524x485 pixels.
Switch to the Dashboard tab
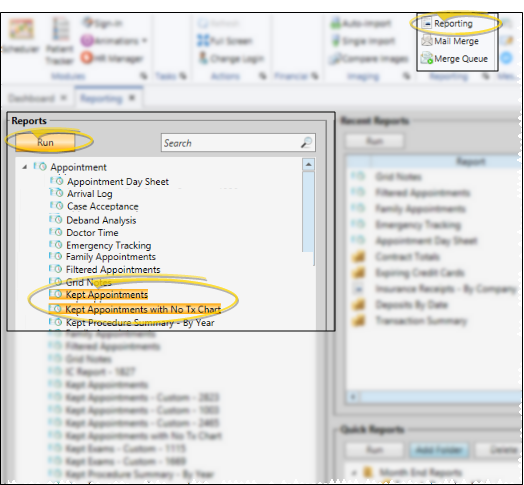[31, 98]
